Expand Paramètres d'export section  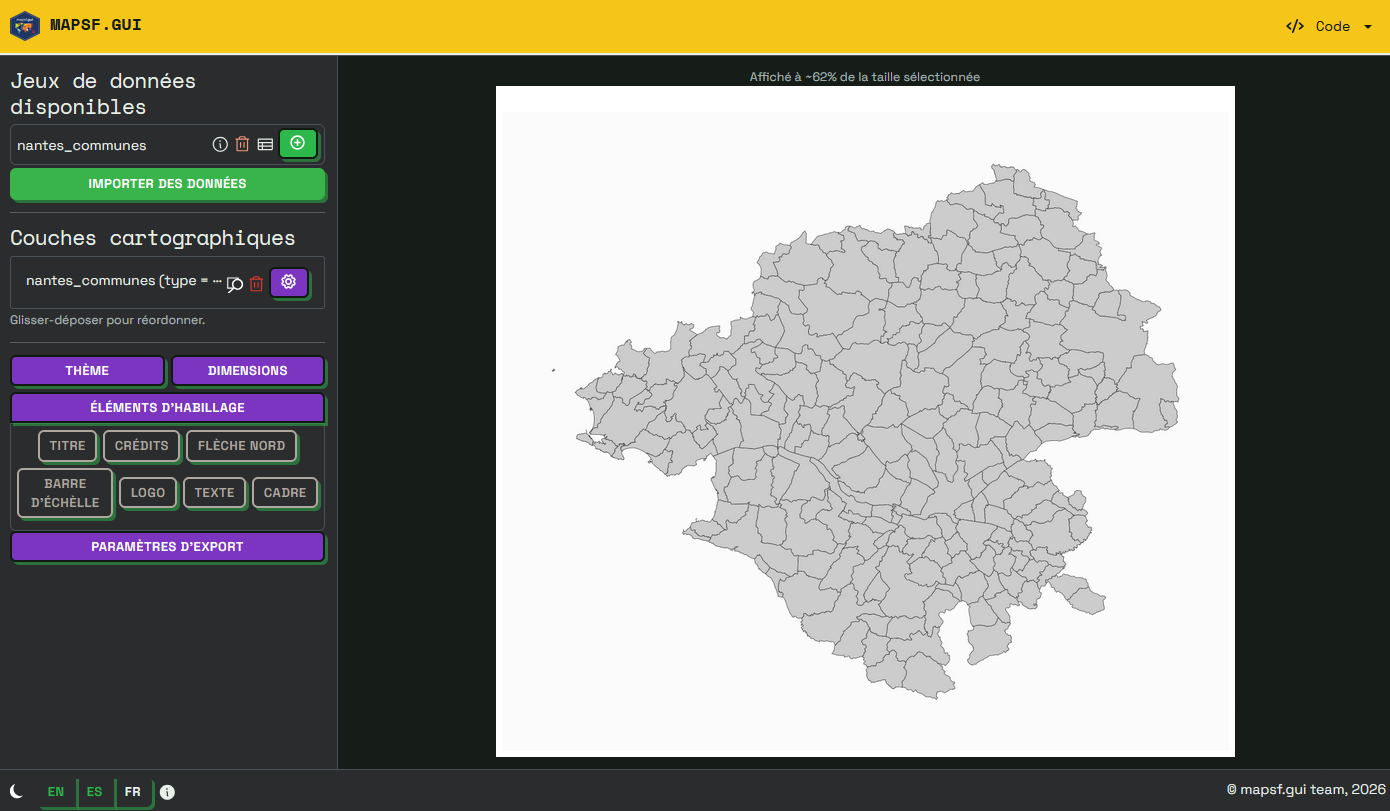pyautogui.click(x=167, y=546)
